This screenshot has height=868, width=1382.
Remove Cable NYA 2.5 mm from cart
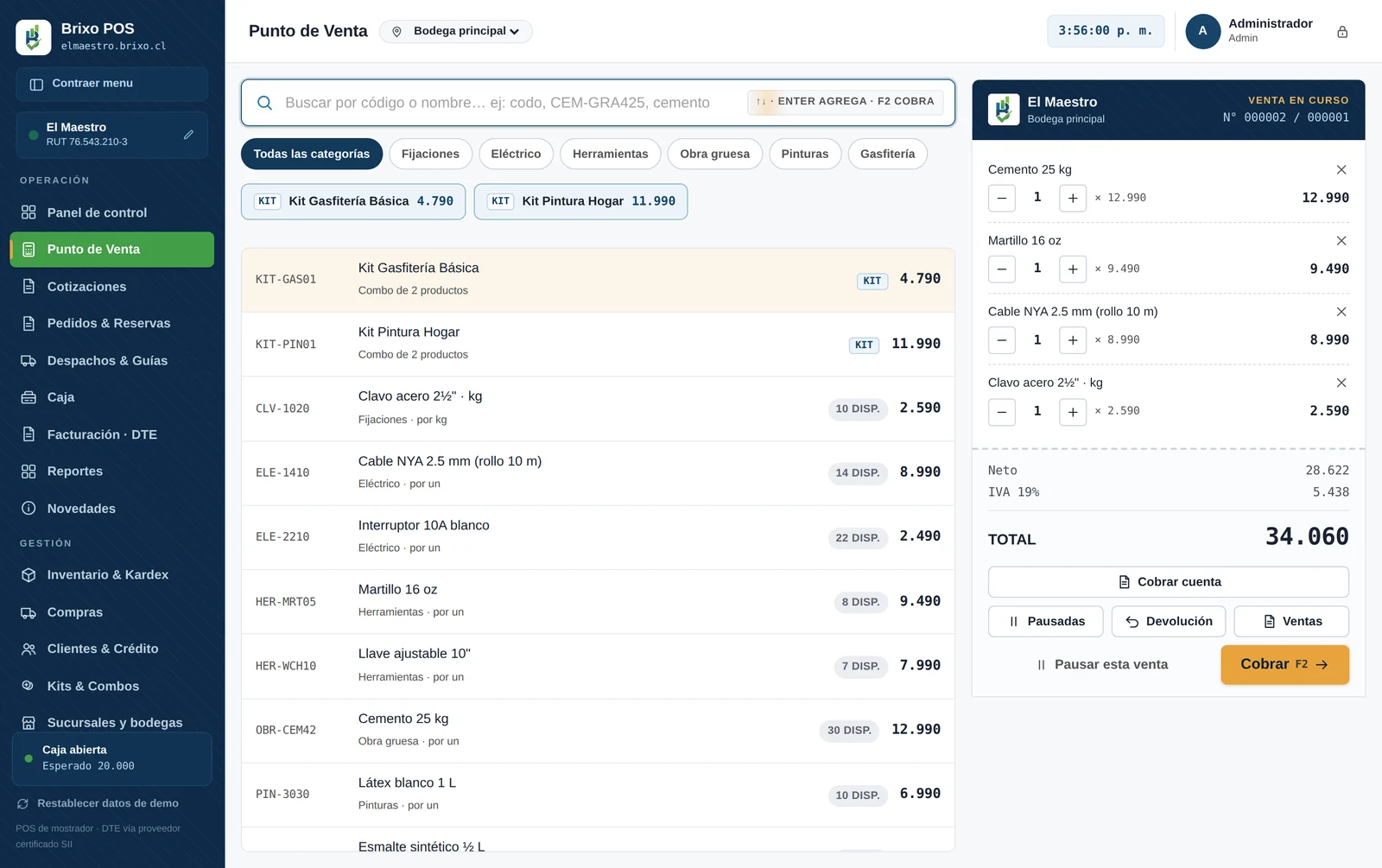[1341, 312]
